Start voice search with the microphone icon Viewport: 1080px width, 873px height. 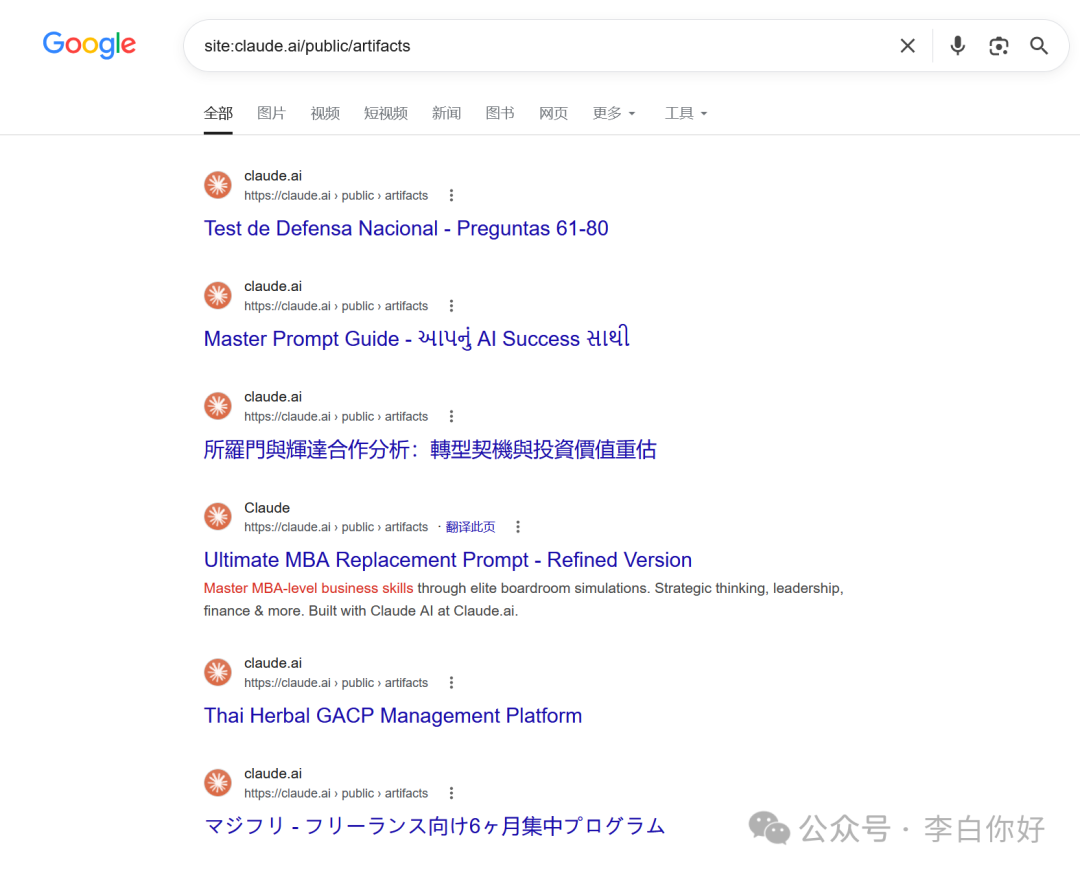957,45
